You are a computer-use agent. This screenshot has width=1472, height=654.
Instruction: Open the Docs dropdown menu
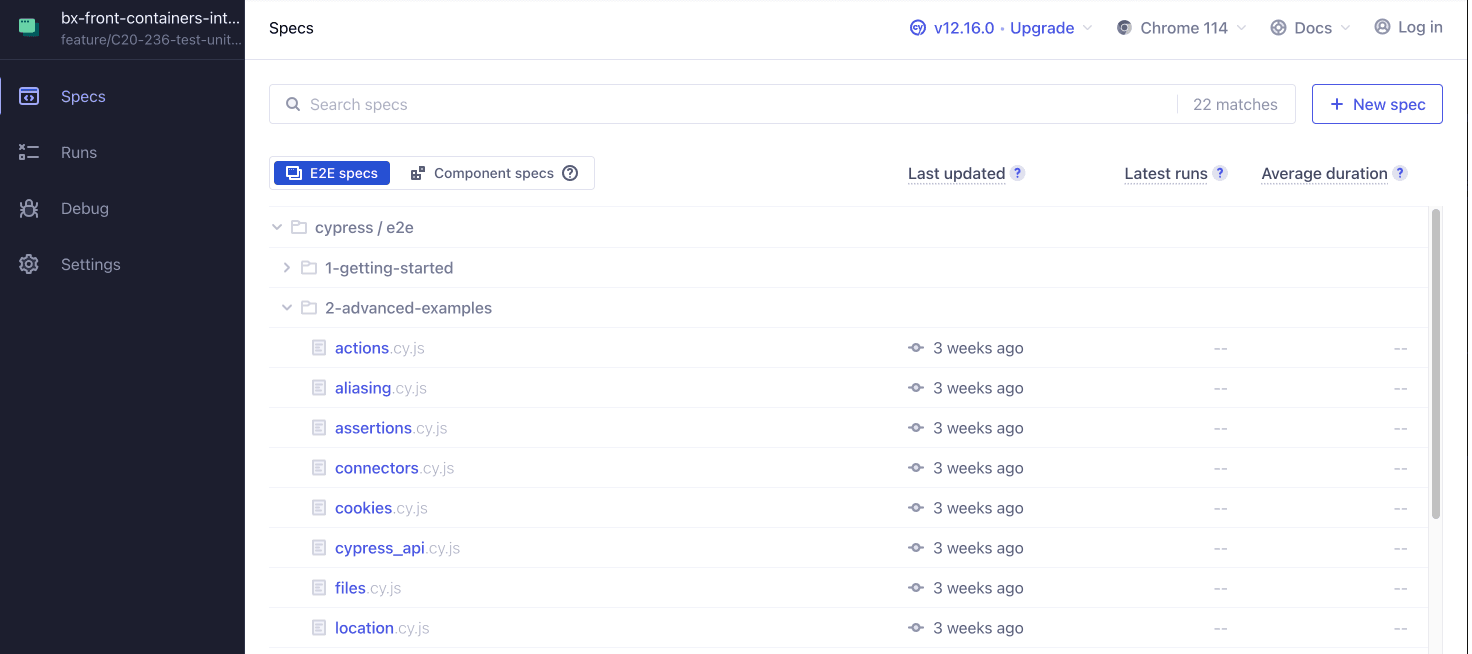click(1311, 28)
